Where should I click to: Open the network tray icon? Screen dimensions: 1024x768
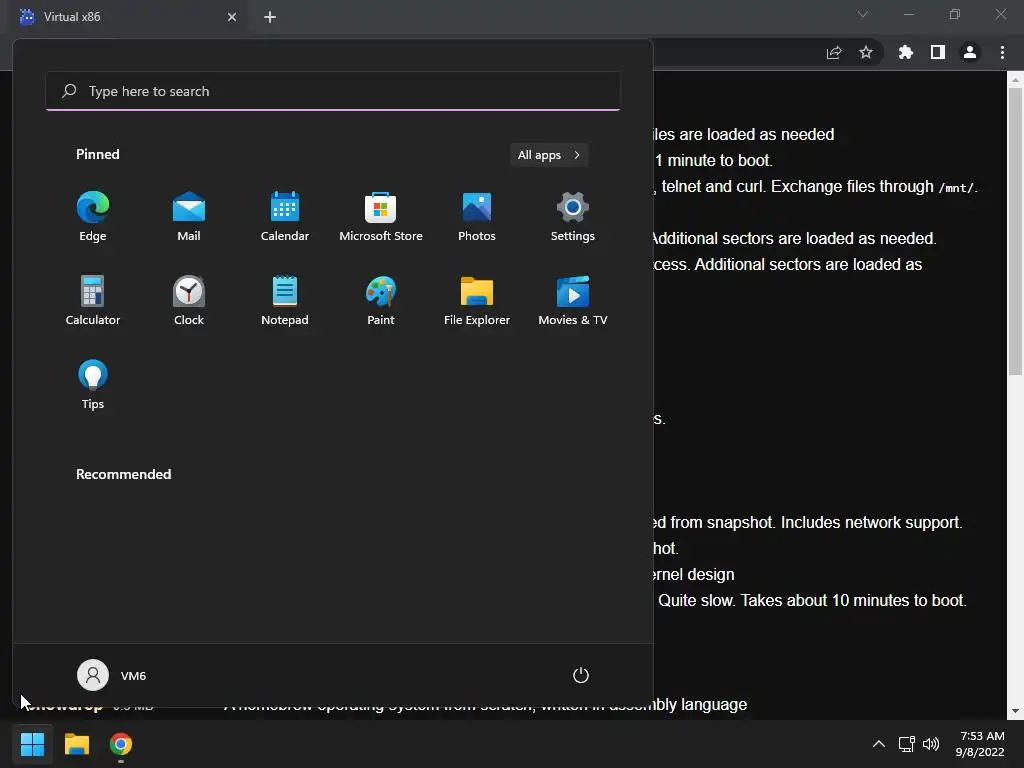pyautogui.click(x=906, y=744)
